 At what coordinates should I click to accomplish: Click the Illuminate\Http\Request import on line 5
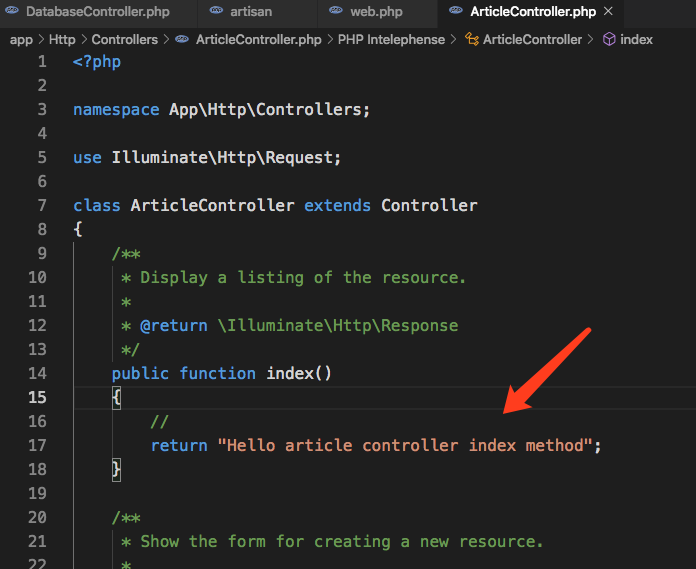tap(225, 157)
